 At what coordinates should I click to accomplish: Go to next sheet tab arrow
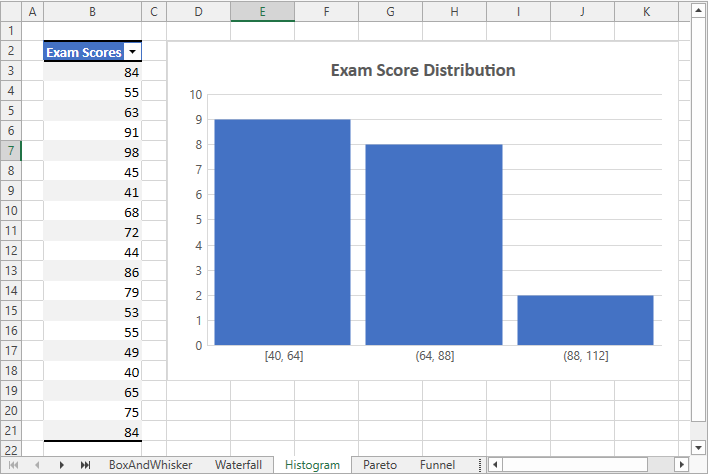[61, 465]
